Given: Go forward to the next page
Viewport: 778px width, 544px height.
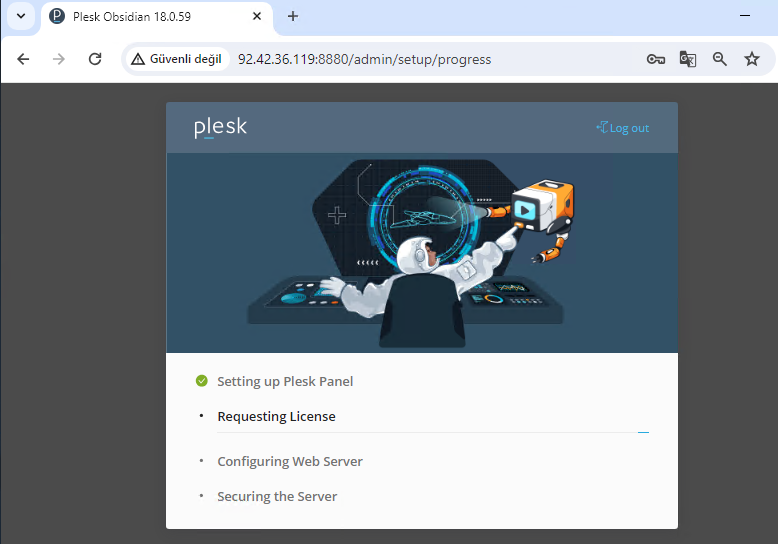Looking at the screenshot, I should point(59,59).
